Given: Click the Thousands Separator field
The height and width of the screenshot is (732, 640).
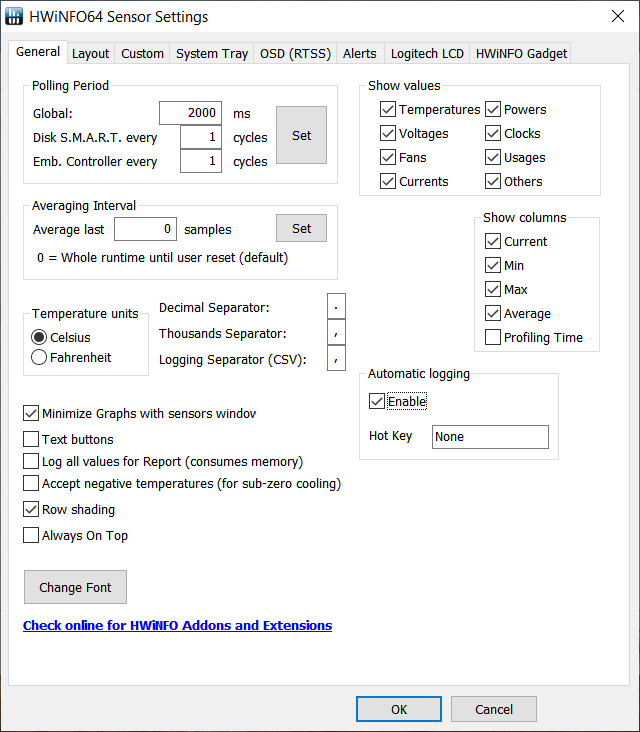Looking at the screenshot, I should (x=336, y=332).
